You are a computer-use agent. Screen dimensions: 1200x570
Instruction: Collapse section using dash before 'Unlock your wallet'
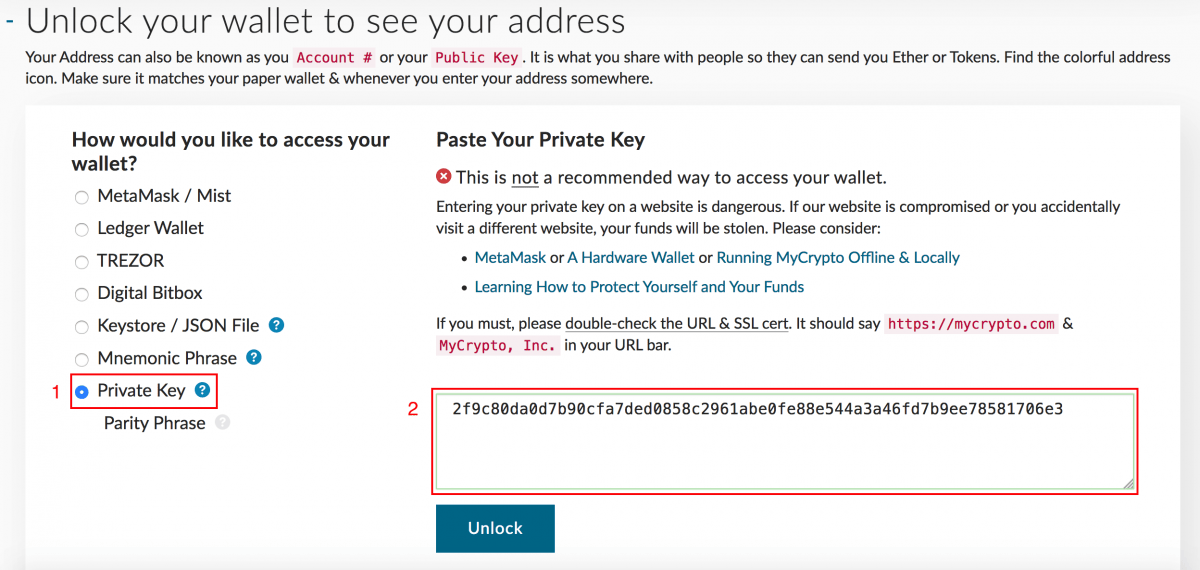click(x=9, y=20)
